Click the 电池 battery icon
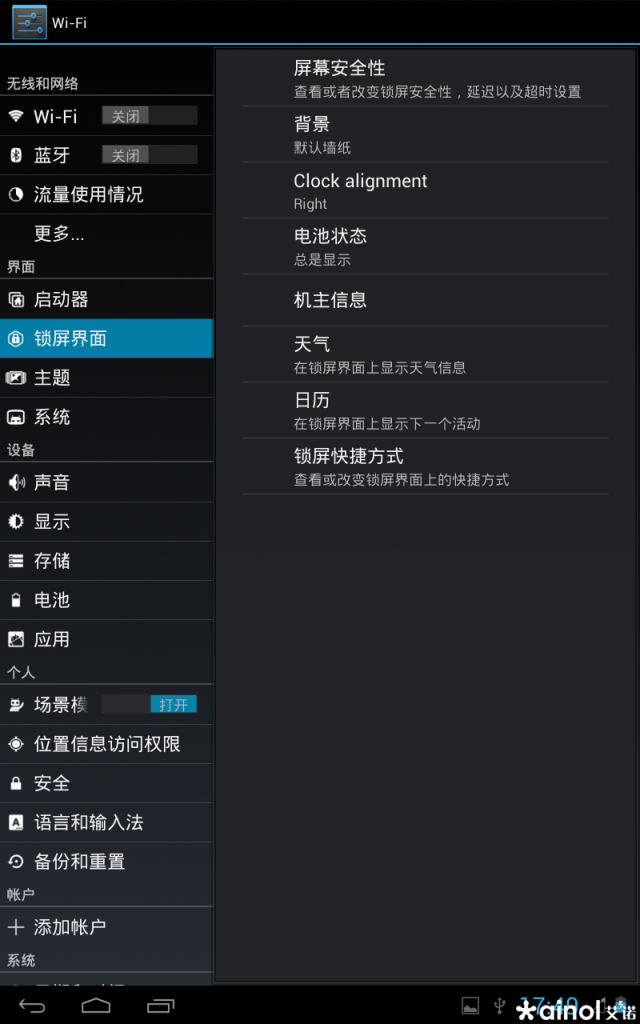This screenshot has height=1024, width=640. (16, 600)
